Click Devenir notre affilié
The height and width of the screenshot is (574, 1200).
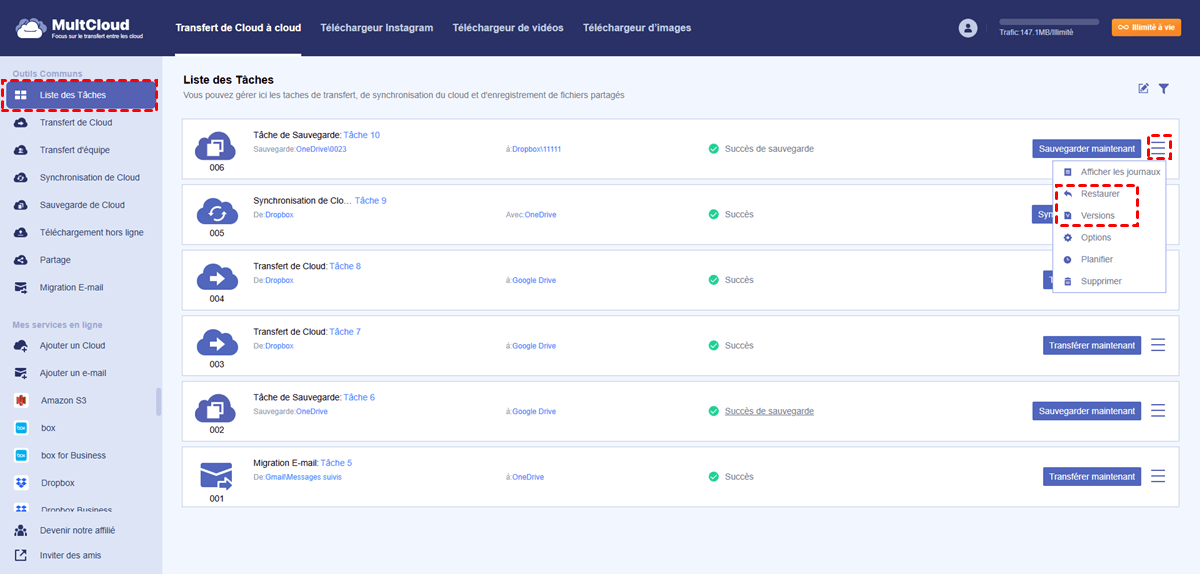pyautogui.click(x=77, y=530)
